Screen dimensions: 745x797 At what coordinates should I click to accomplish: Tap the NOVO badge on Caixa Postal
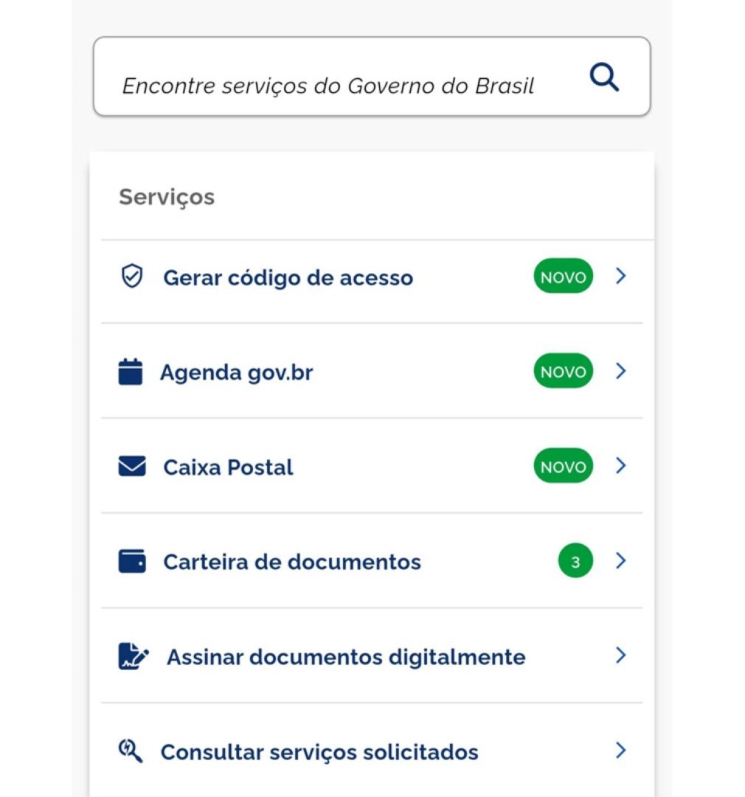click(x=563, y=467)
